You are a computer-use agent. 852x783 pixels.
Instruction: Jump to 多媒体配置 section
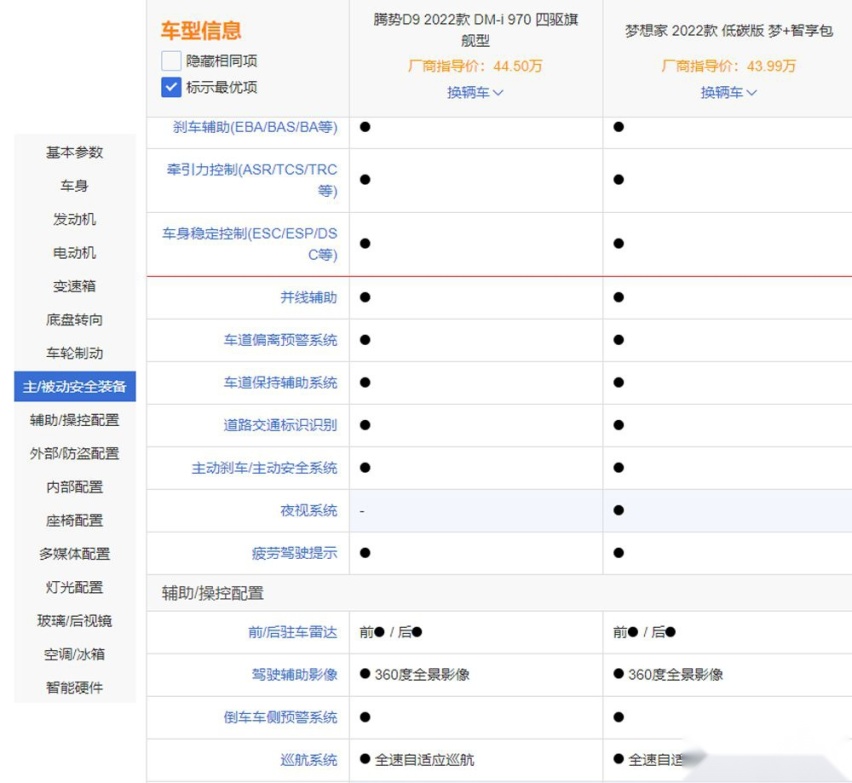pos(75,554)
